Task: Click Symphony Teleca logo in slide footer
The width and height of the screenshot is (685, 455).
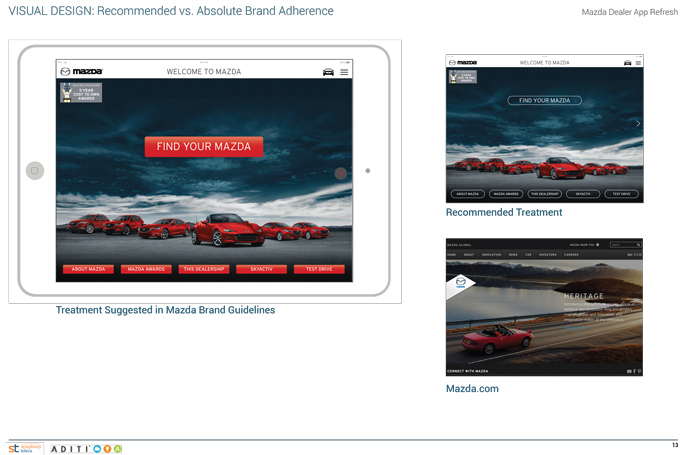Action: click(x=25, y=448)
